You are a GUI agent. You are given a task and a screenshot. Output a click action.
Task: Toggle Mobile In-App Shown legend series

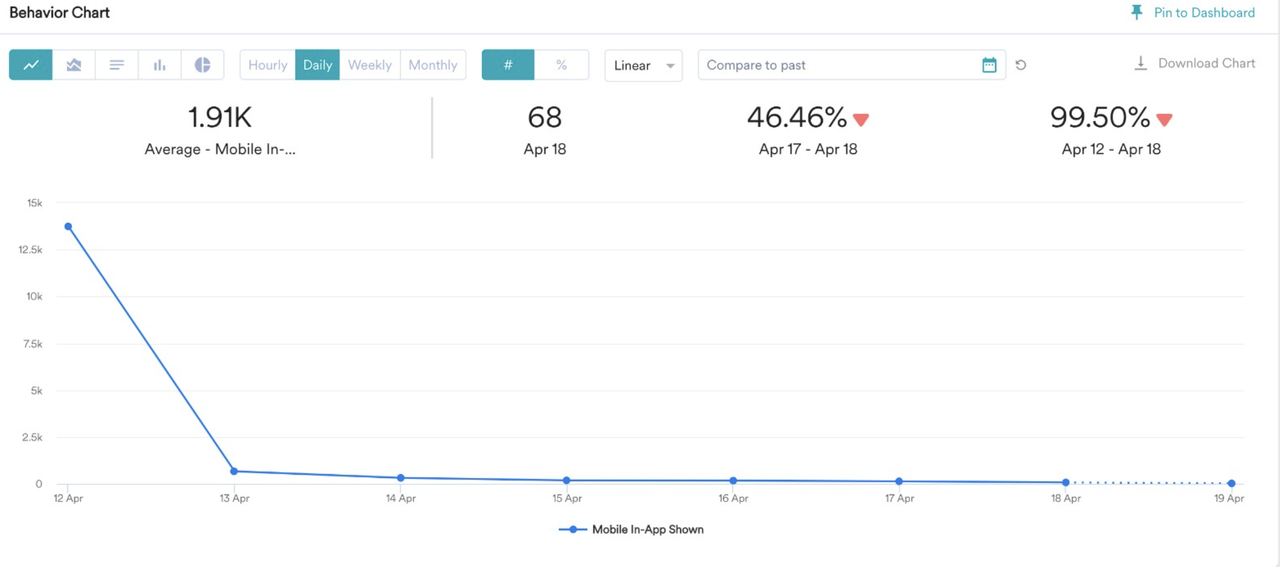pos(632,529)
